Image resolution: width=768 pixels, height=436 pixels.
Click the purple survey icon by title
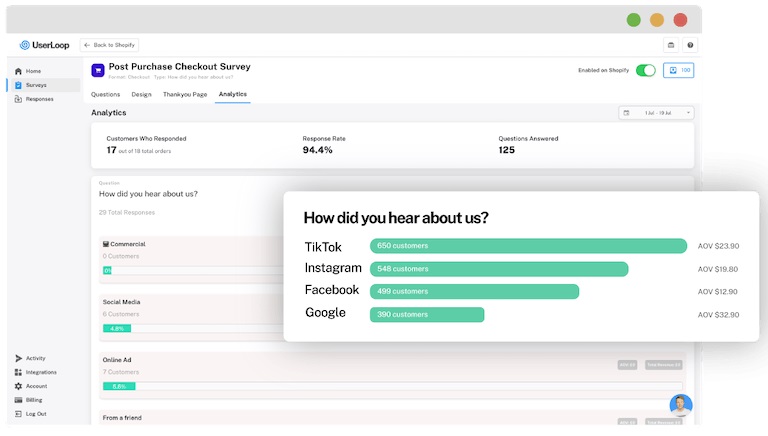click(98, 71)
